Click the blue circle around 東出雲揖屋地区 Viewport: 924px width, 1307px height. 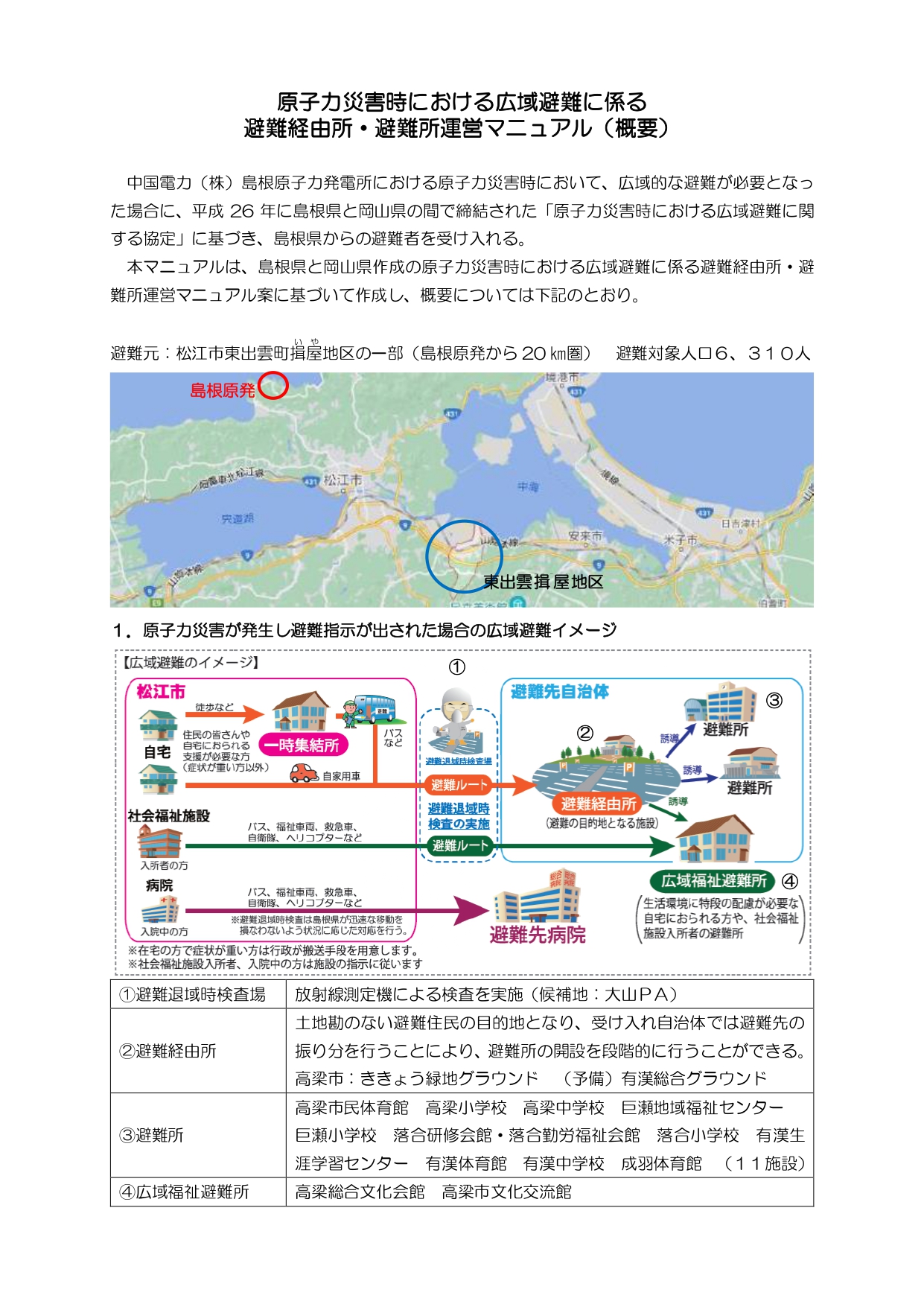click(464, 556)
